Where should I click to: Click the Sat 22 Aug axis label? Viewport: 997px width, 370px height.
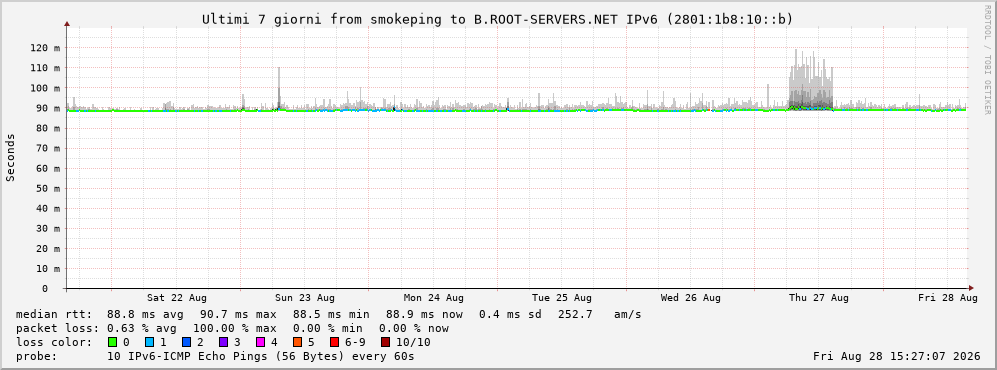click(177, 298)
